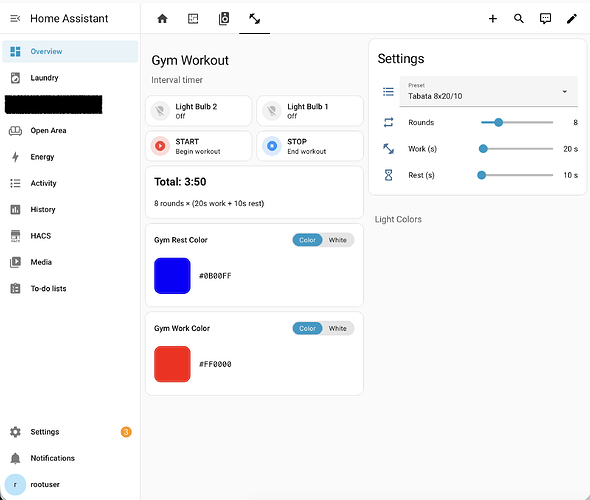Select Color mode for Gym Work Color
Viewport: 590px width, 500px height.
tap(307, 328)
